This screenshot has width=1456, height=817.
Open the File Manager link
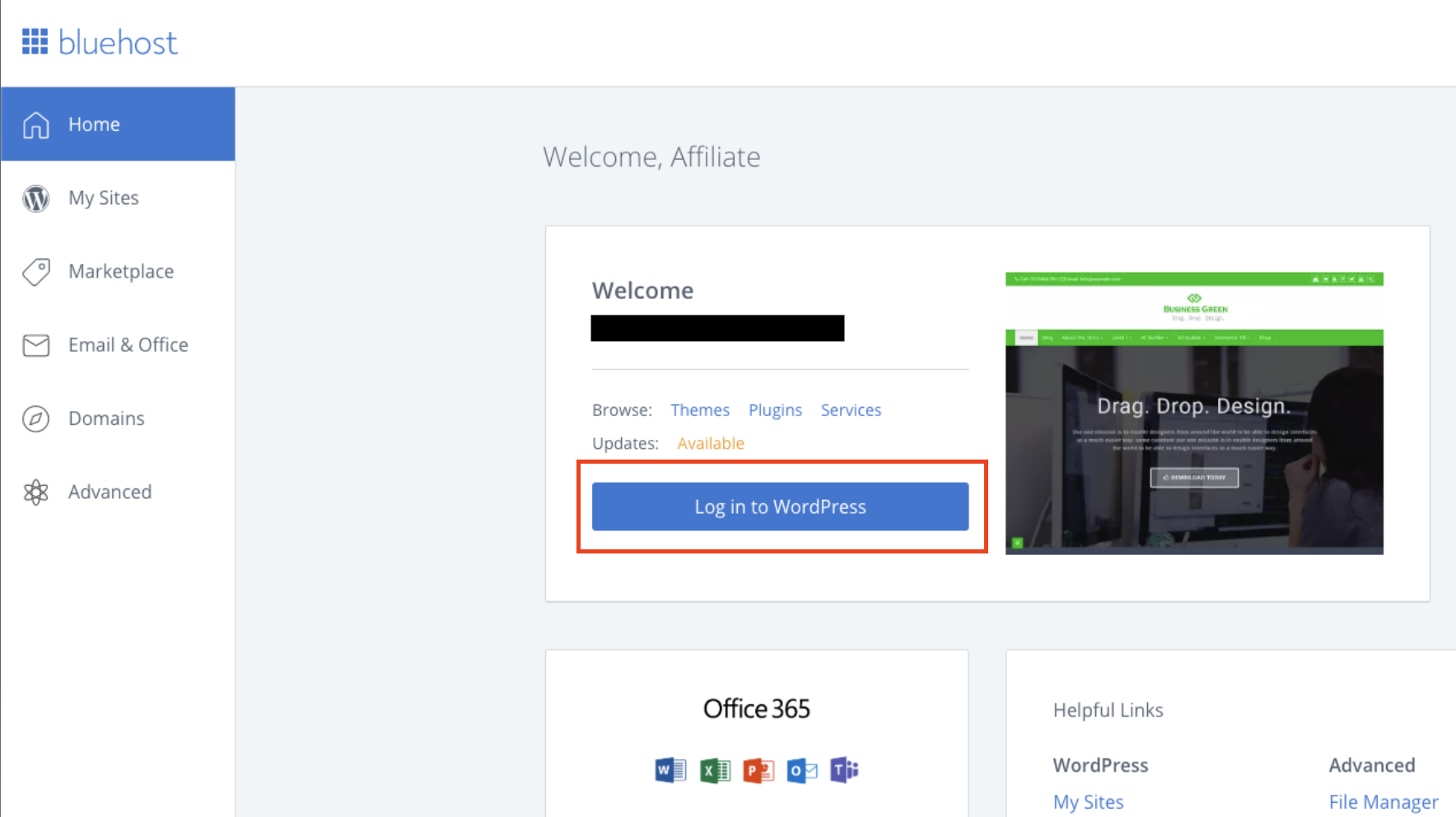(x=1384, y=802)
